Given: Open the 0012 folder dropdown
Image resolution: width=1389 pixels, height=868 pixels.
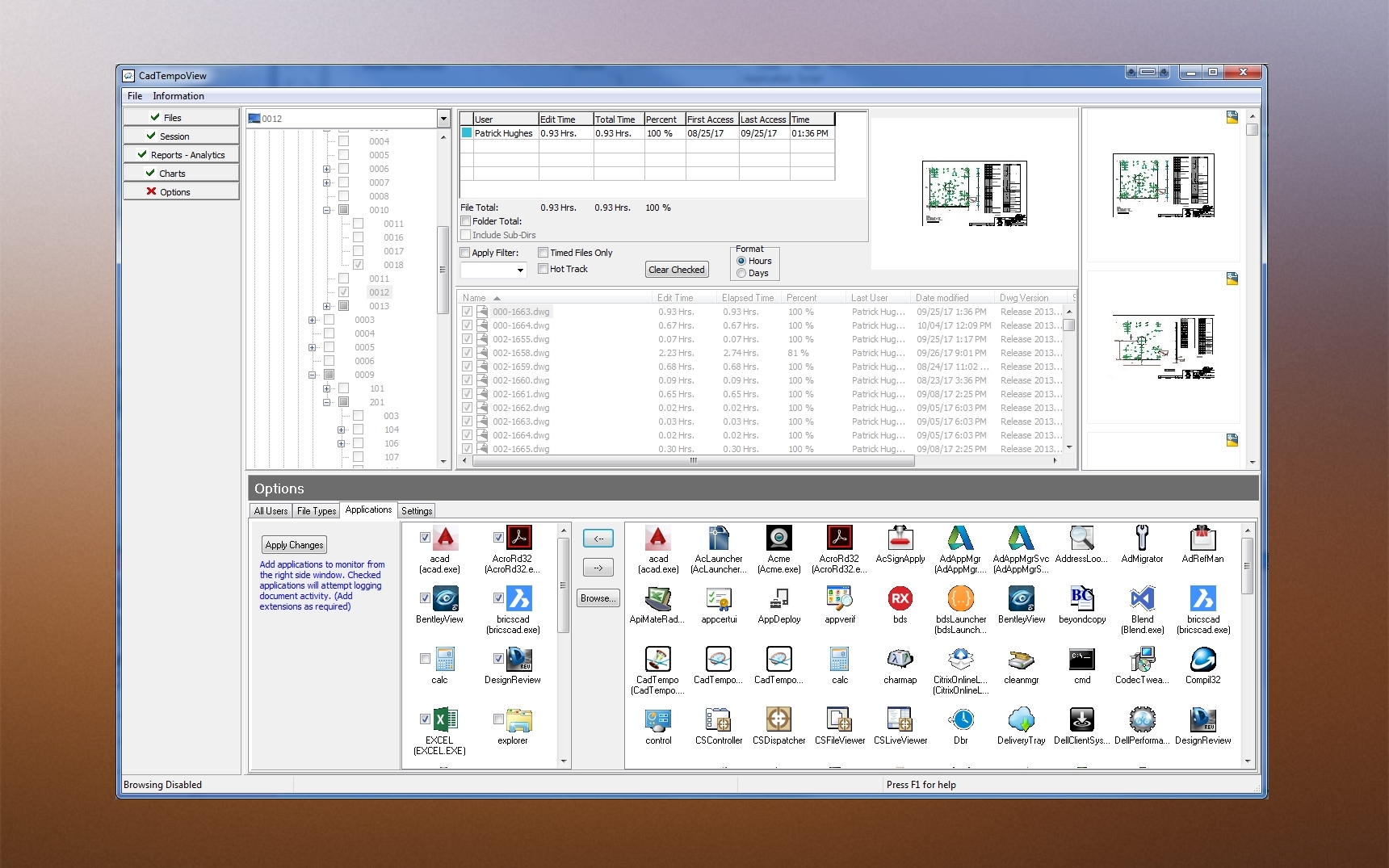Looking at the screenshot, I should [x=443, y=119].
